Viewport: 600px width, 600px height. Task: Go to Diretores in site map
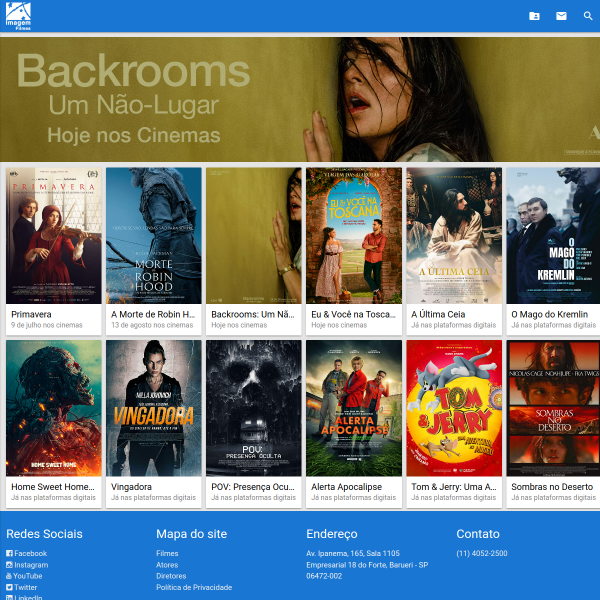click(x=171, y=576)
